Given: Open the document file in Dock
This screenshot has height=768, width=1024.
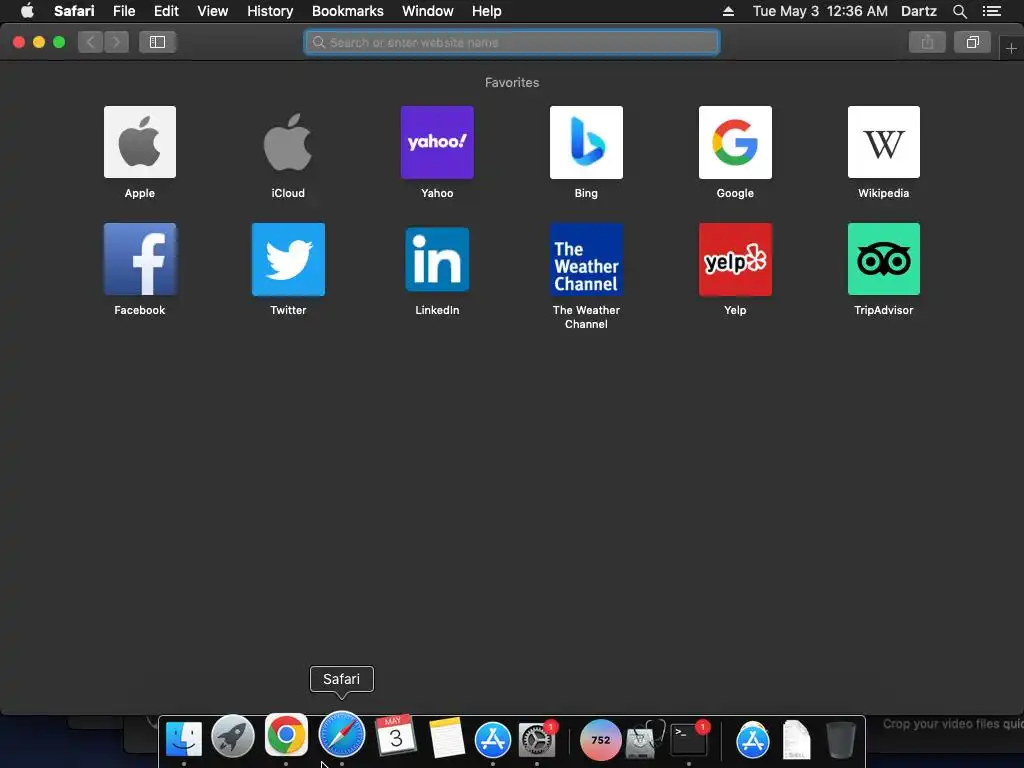Looking at the screenshot, I should pyautogui.click(x=796, y=740).
